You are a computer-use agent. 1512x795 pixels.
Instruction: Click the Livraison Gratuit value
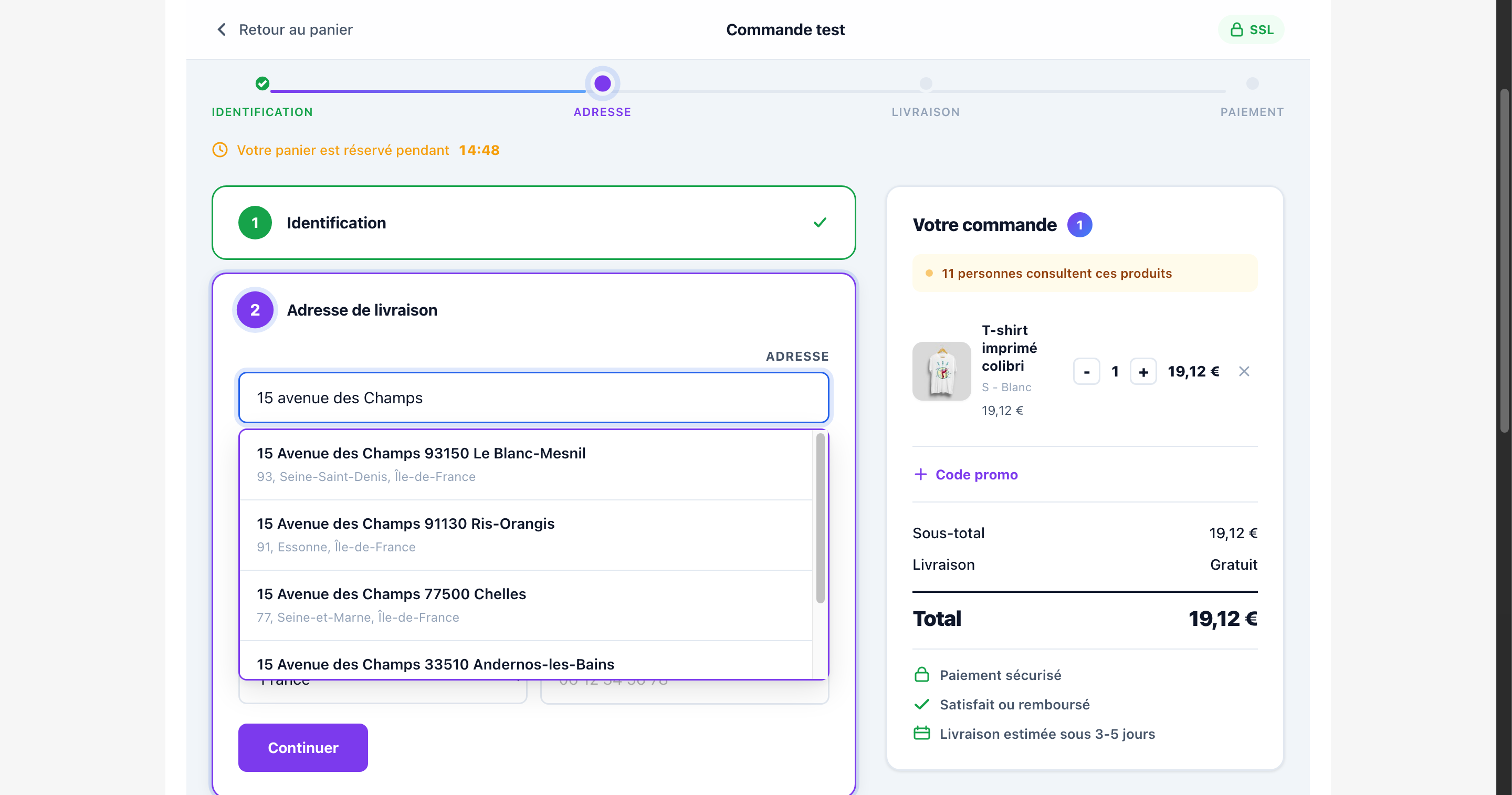point(1233,564)
